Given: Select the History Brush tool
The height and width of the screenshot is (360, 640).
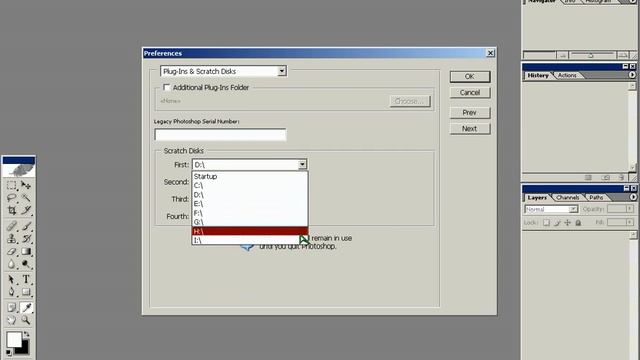Looking at the screenshot, I should pos(26,238).
